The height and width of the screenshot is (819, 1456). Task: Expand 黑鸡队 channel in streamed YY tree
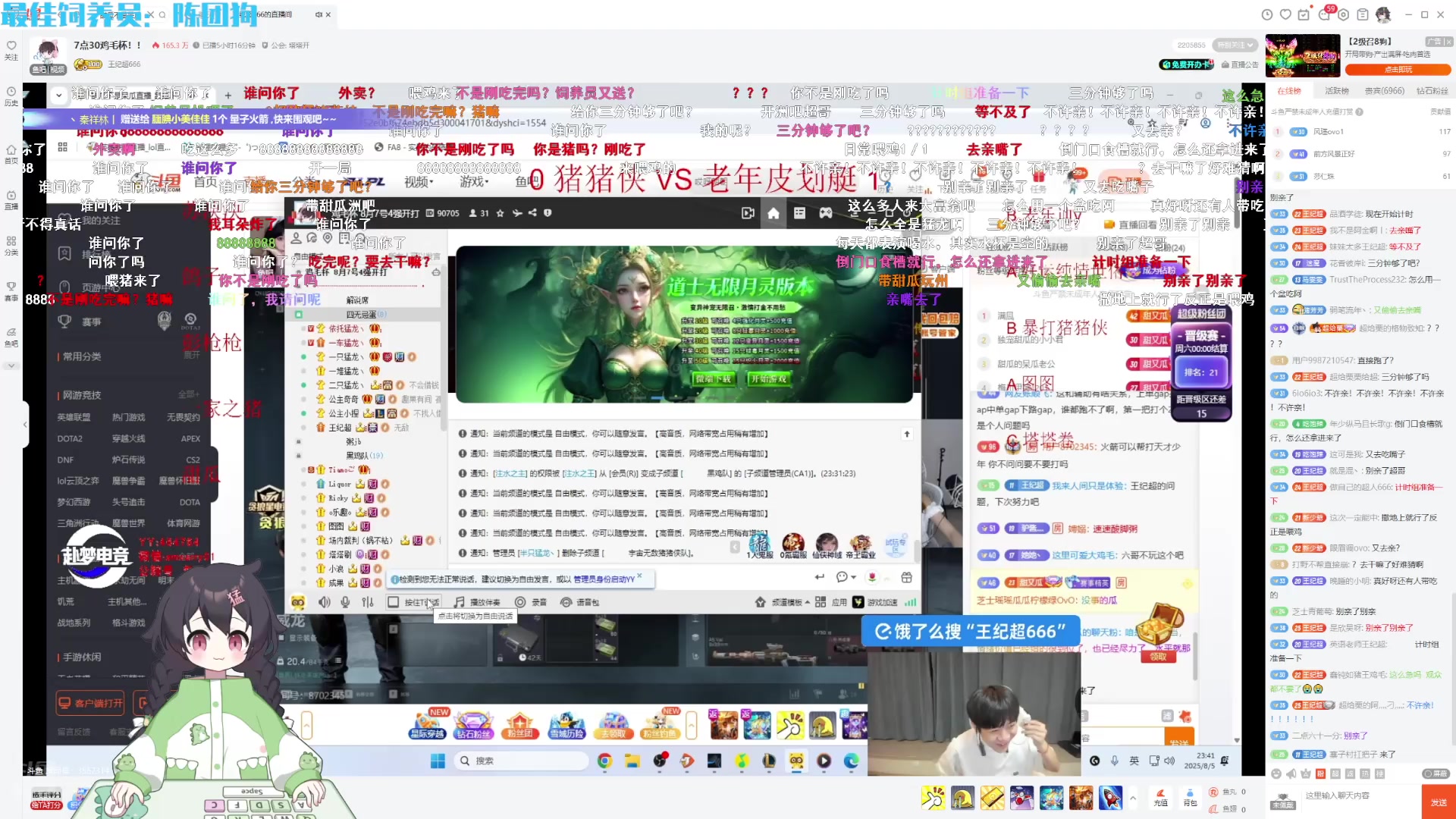click(x=299, y=456)
